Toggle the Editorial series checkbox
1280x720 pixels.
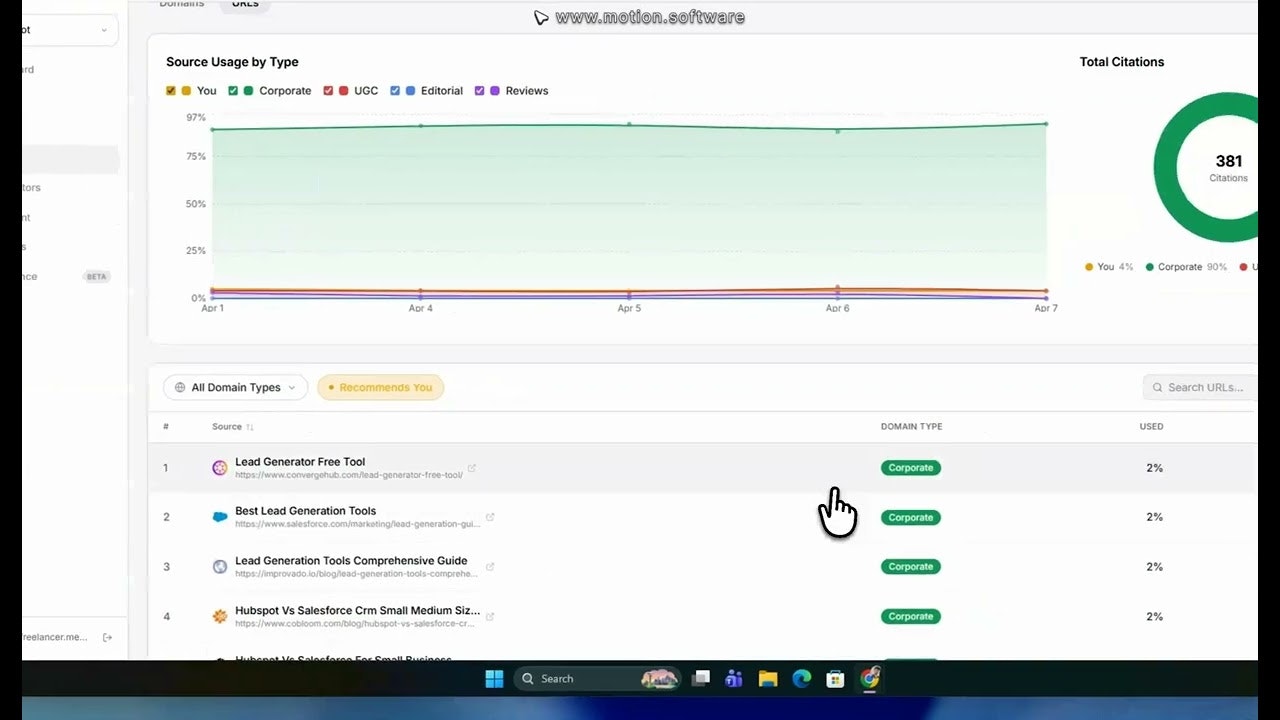(x=395, y=91)
